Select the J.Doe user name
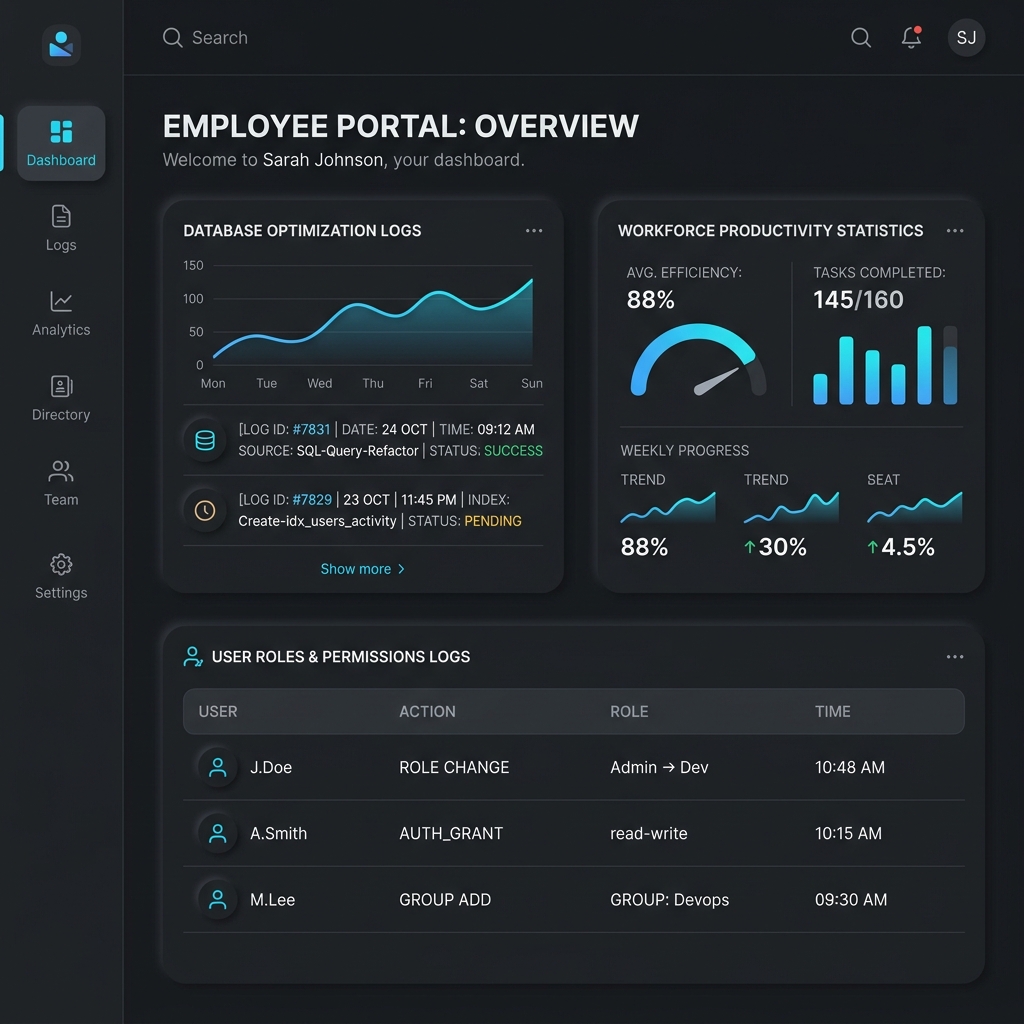Viewport: 1024px width, 1024px height. pyautogui.click(x=271, y=767)
